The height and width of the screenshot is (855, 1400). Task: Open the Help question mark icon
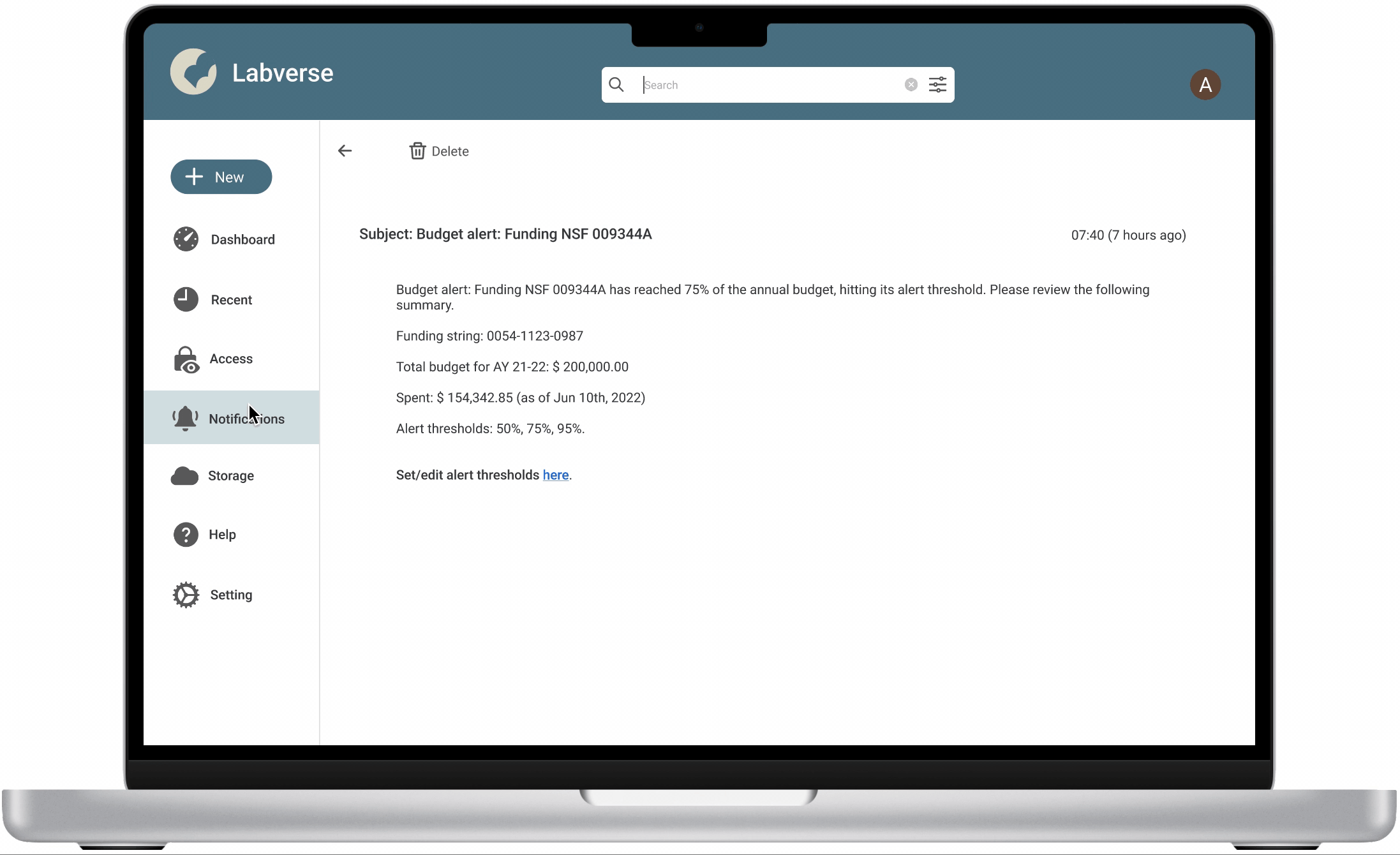tap(185, 534)
